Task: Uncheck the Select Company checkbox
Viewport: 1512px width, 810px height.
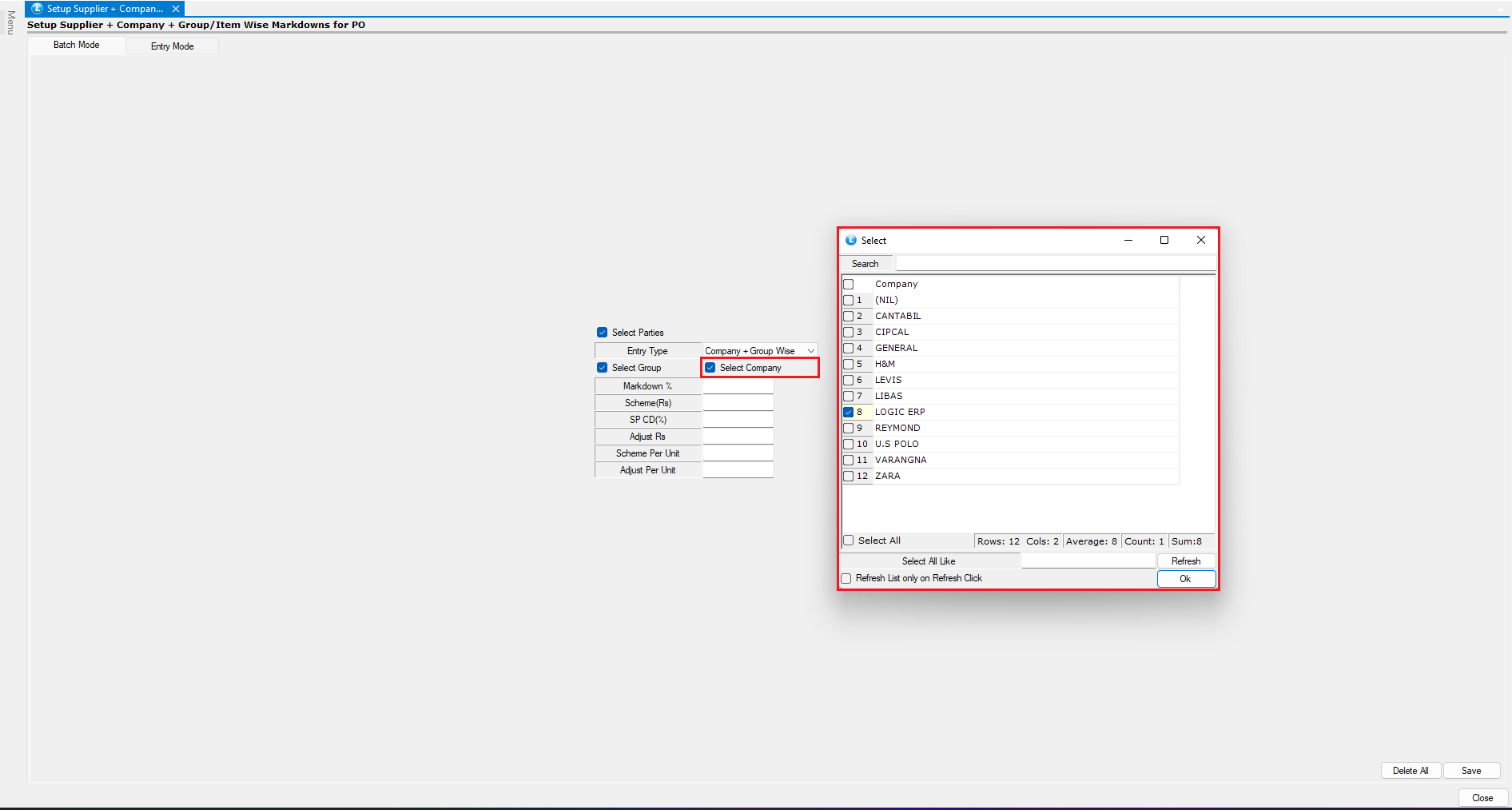Action: [x=710, y=368]
